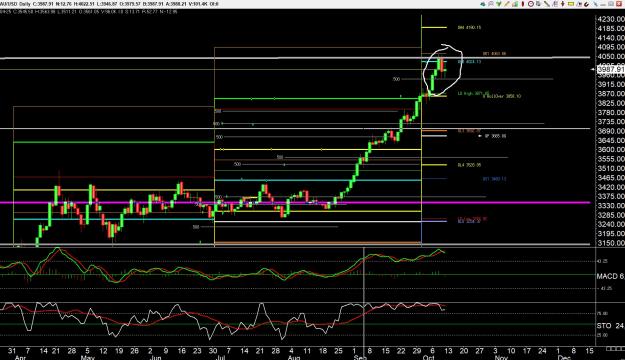Click the black vertical double-arrow toolbar icon
Image resolution: width=625 pixels, height=360 pixels.
(x=563, y=4)
